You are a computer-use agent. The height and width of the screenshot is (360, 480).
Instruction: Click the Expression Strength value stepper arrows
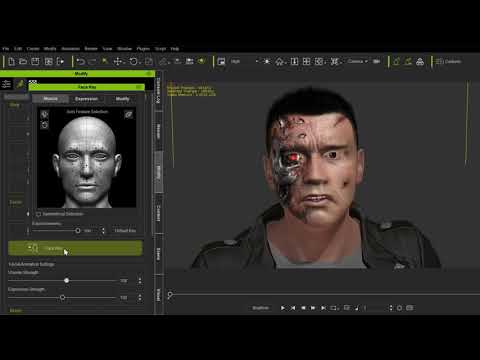pyautogui.click(x=140, y=297)
